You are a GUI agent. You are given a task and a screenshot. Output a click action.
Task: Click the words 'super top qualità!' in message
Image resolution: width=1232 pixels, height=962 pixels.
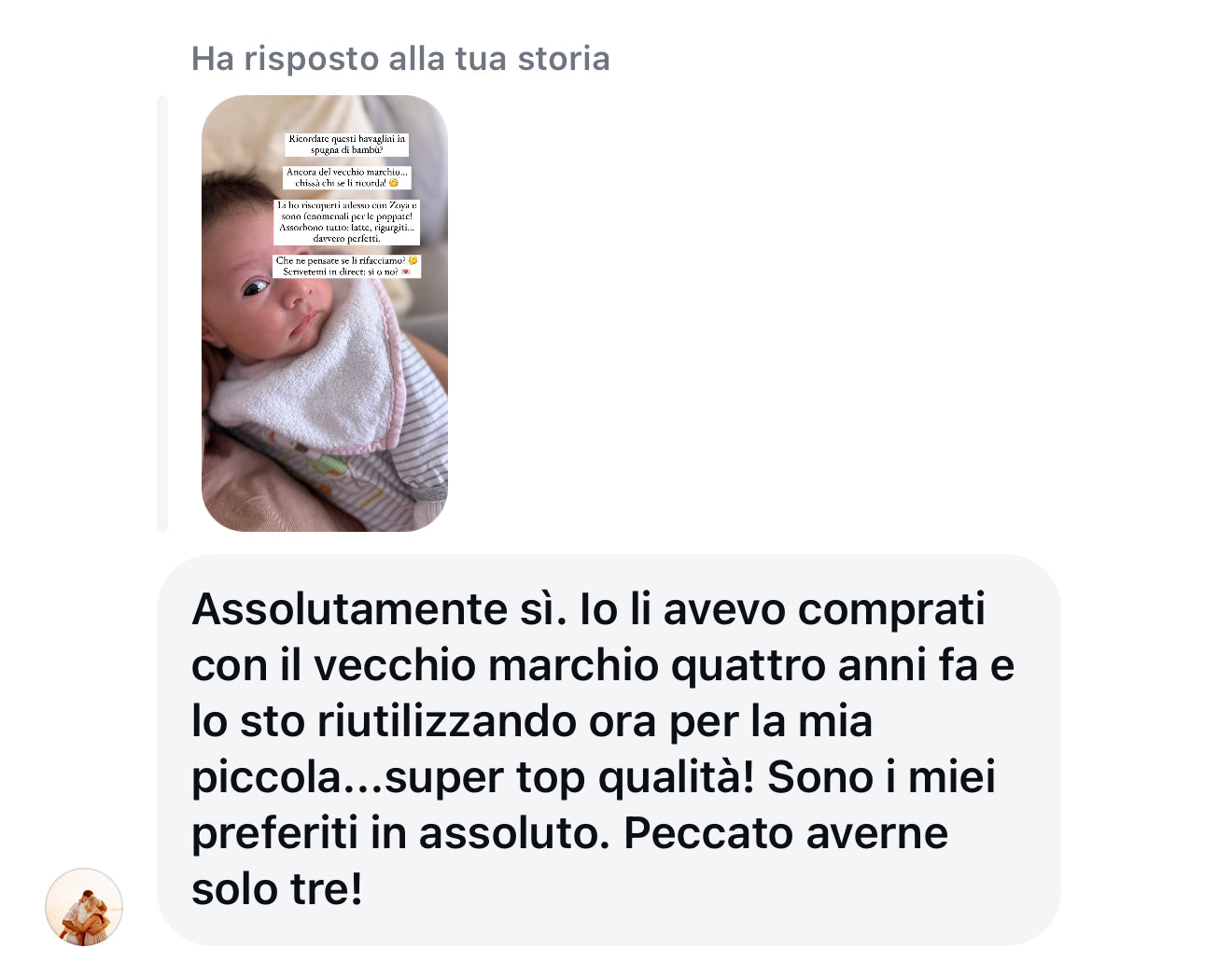[568, 777]
